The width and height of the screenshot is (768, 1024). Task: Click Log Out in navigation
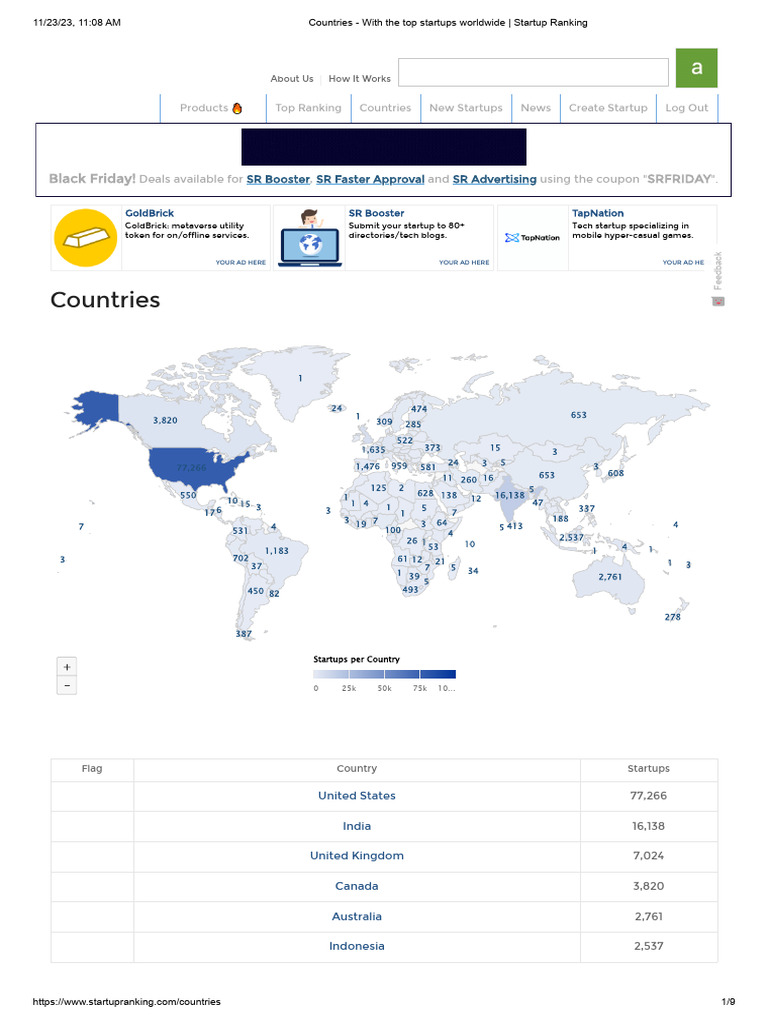click(x=686, y=108)
